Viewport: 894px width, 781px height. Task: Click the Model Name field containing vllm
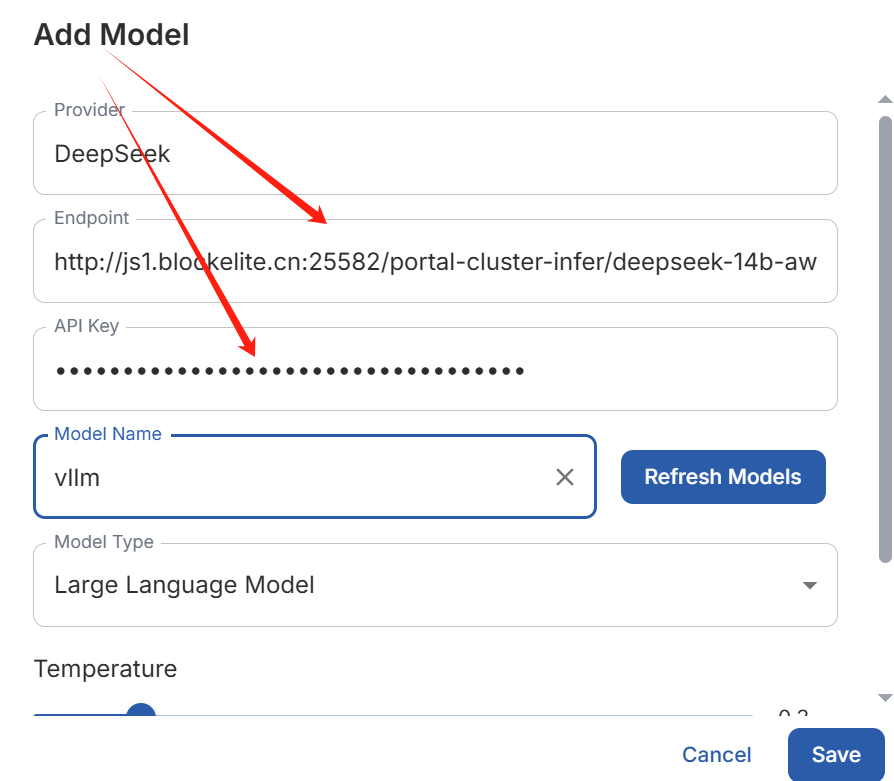click(x=315, y=477)
